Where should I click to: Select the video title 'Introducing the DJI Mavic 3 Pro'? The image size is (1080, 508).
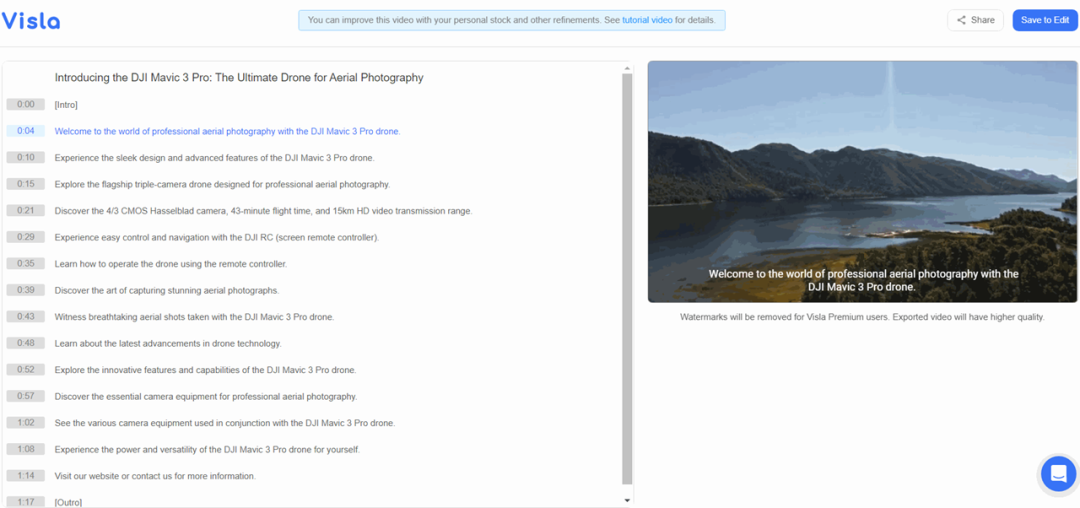[x=239, y=78]
